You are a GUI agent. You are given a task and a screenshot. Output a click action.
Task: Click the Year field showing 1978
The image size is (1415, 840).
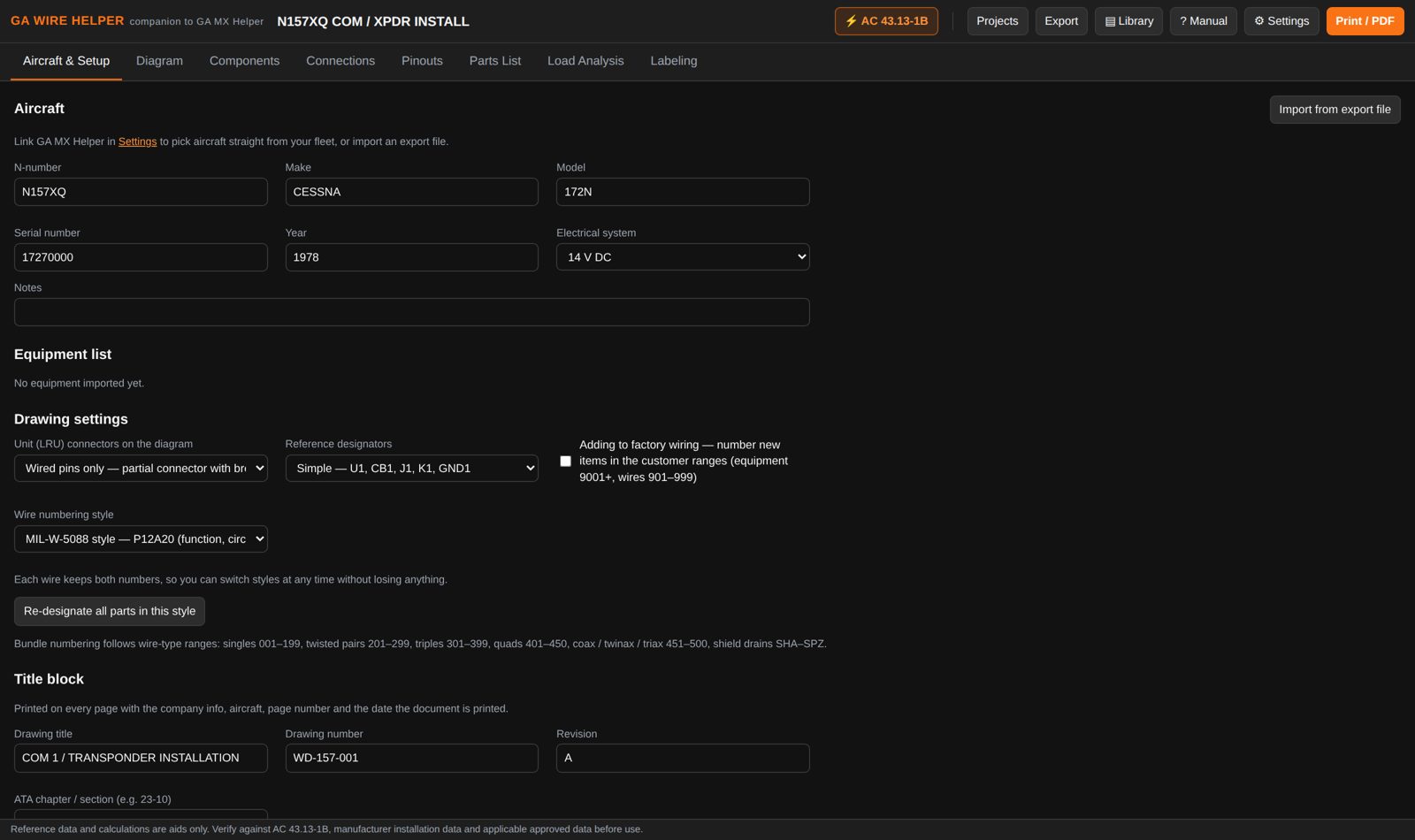[x=411, y=257]
